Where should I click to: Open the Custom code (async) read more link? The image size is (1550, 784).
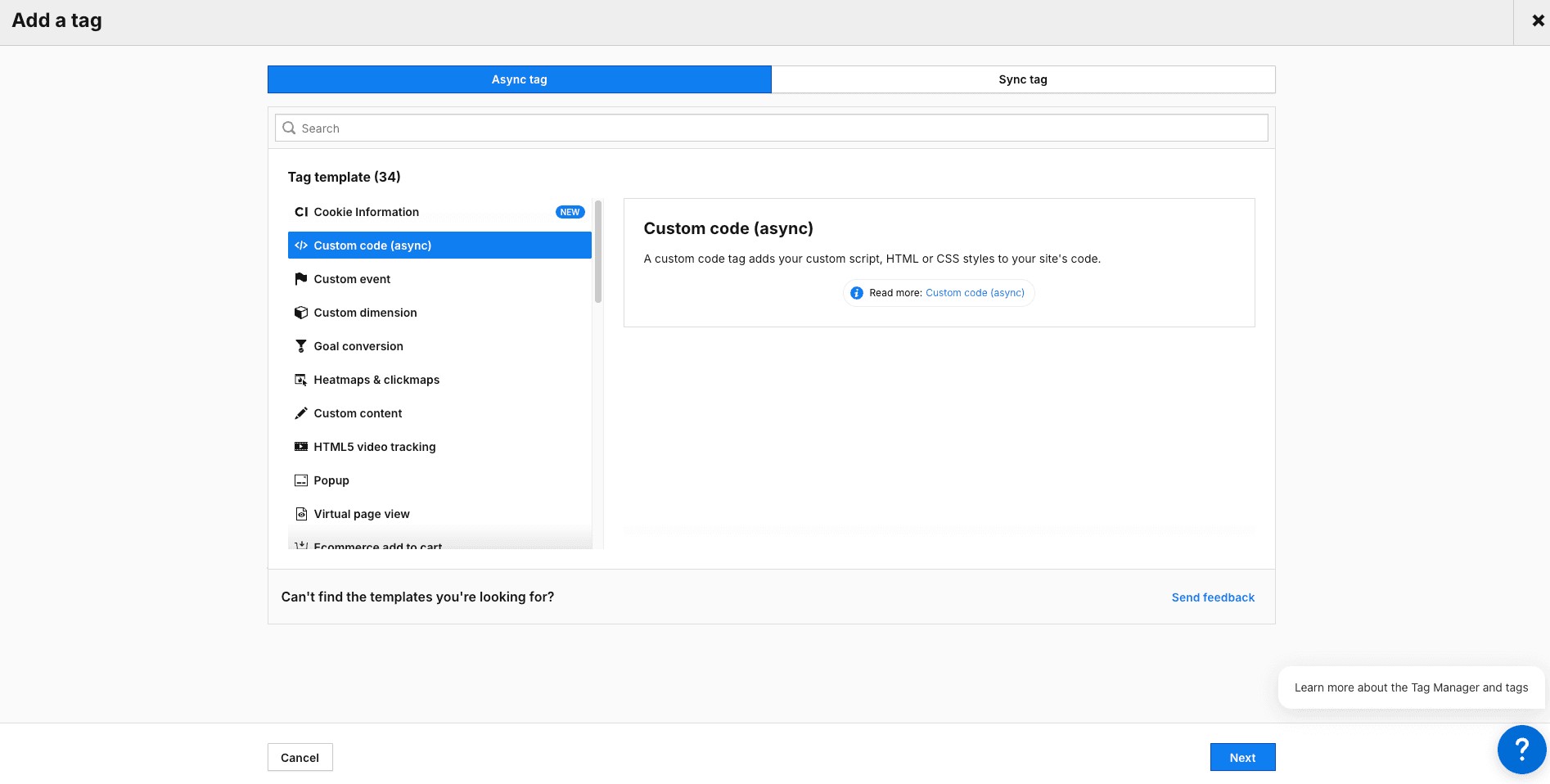(975, 293)
